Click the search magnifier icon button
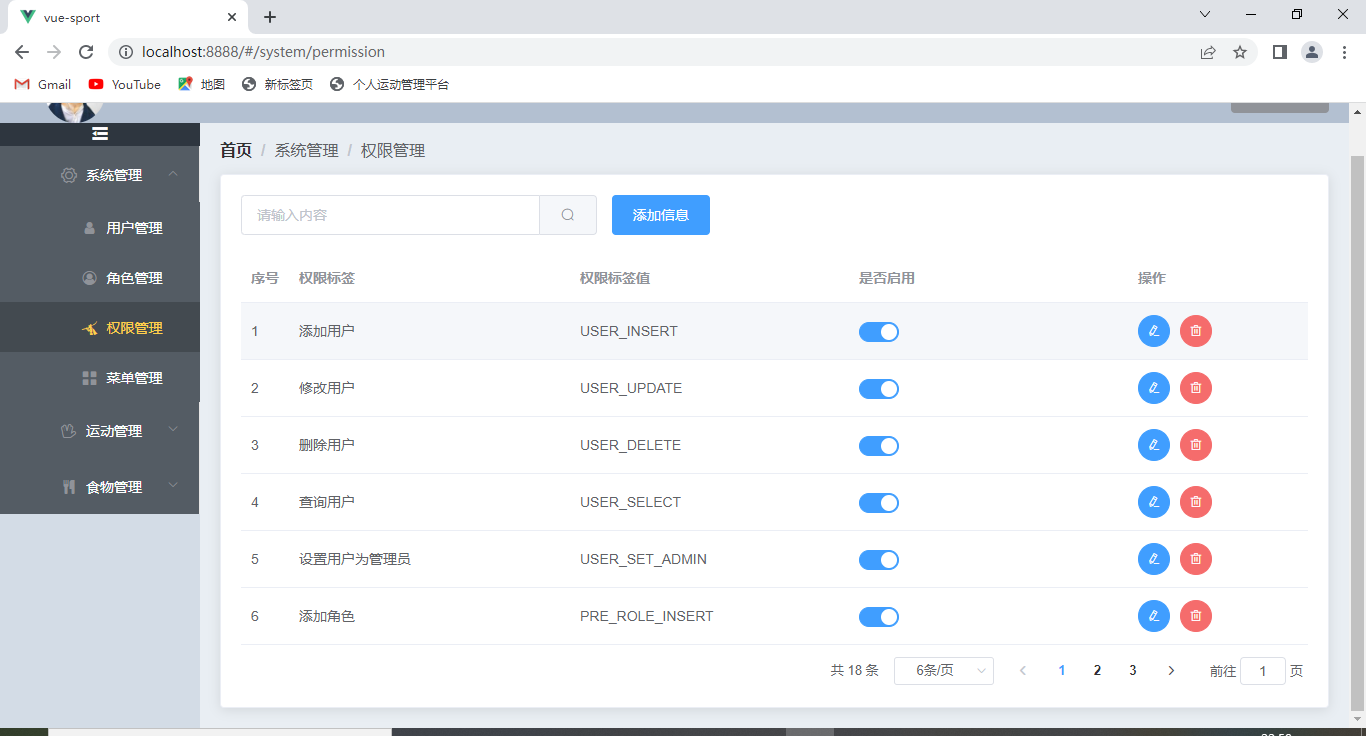This screenshot has height=736, width=1366. pyautogui.click(x=568, y=215)
